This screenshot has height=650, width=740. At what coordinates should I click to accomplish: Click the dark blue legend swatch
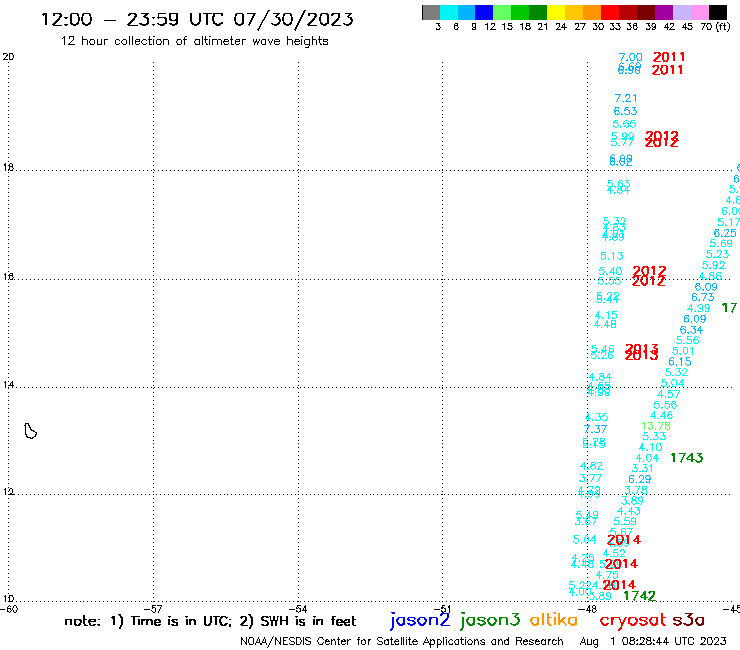tap(484, 12)
